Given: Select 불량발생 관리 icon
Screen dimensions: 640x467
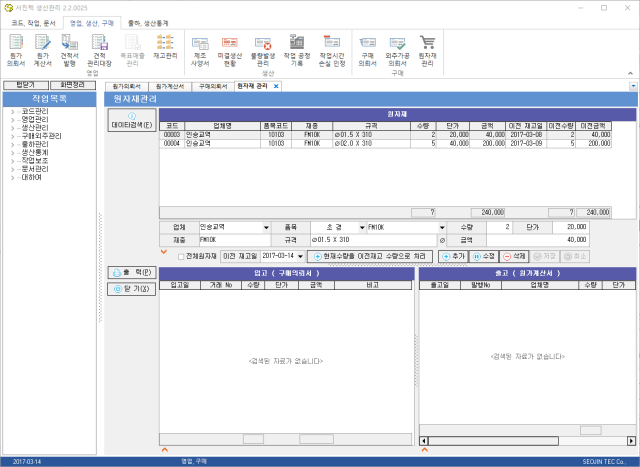Looking at the screenshot, I should pyautogui.click(x=263, y=49).
